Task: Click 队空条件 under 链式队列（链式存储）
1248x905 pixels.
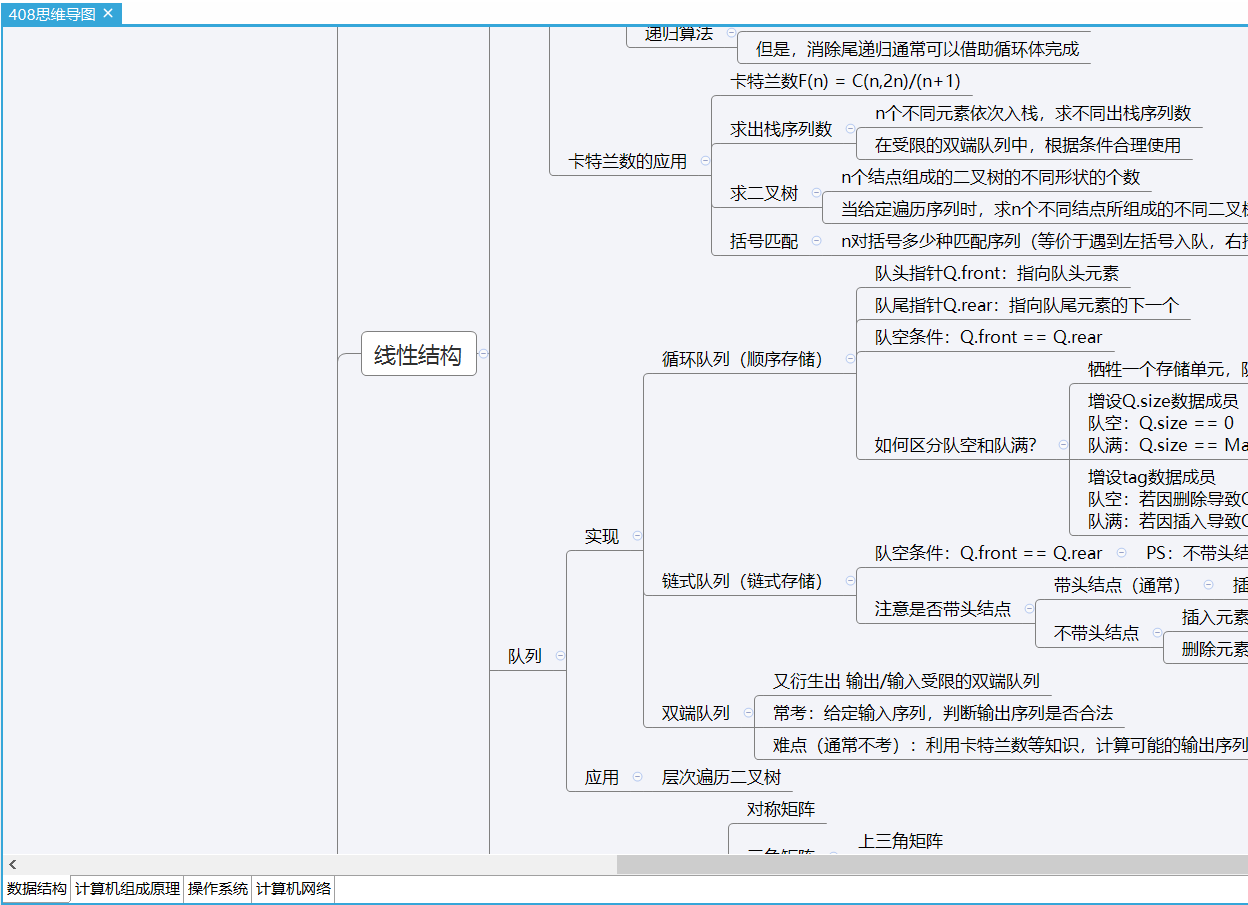Action: [x=988, y=553]
